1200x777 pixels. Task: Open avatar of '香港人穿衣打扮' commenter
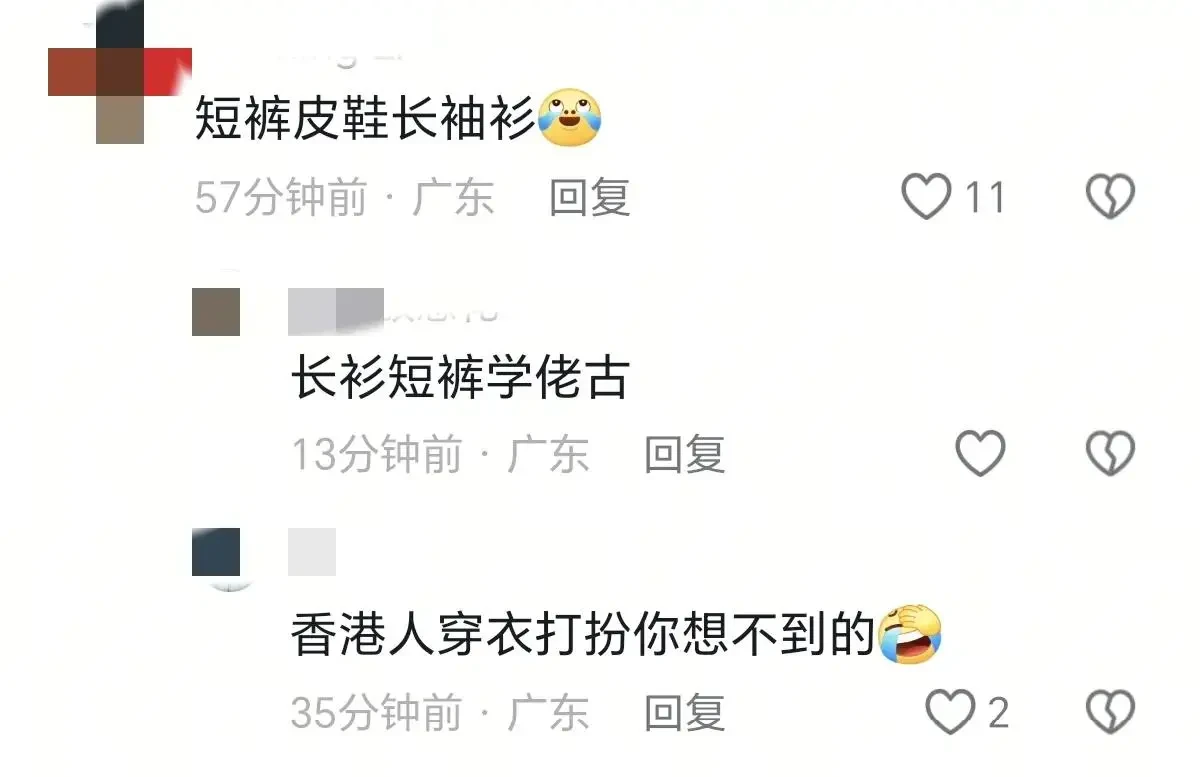[216, 552]
